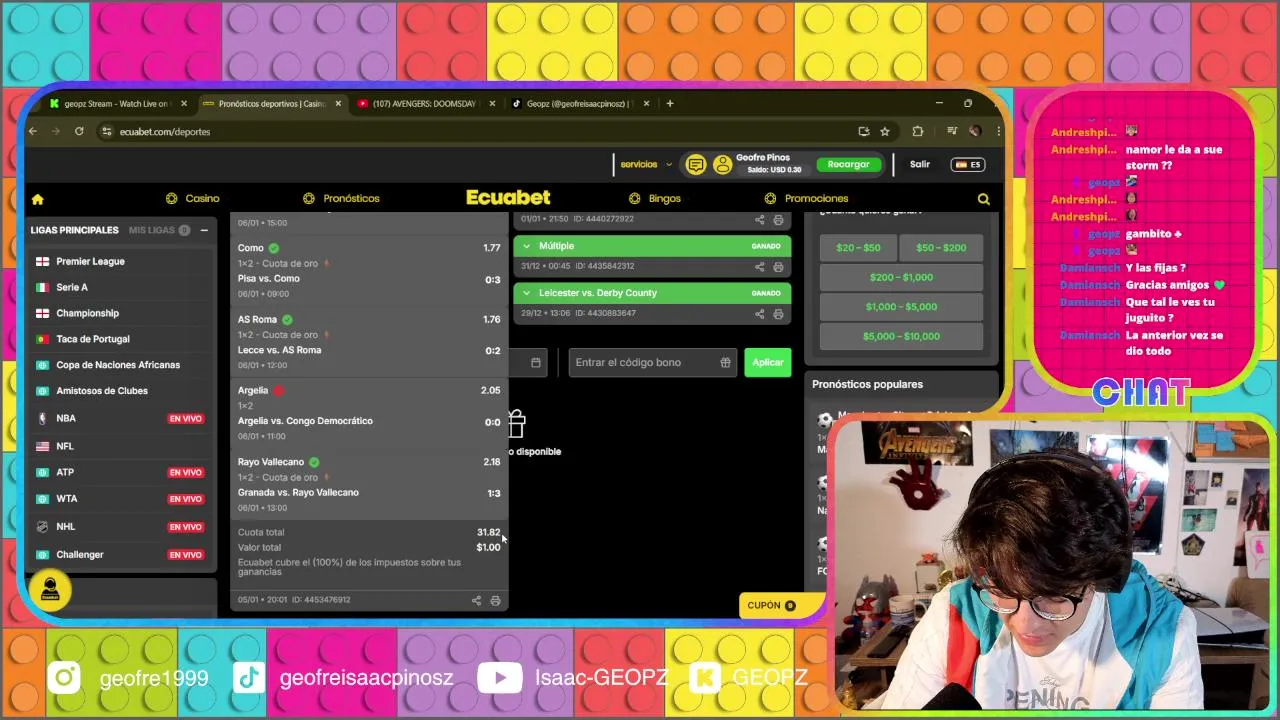Print bet ID 4453476912
The width and height of the screenshot is (1280, 720).
click(495, 600)
